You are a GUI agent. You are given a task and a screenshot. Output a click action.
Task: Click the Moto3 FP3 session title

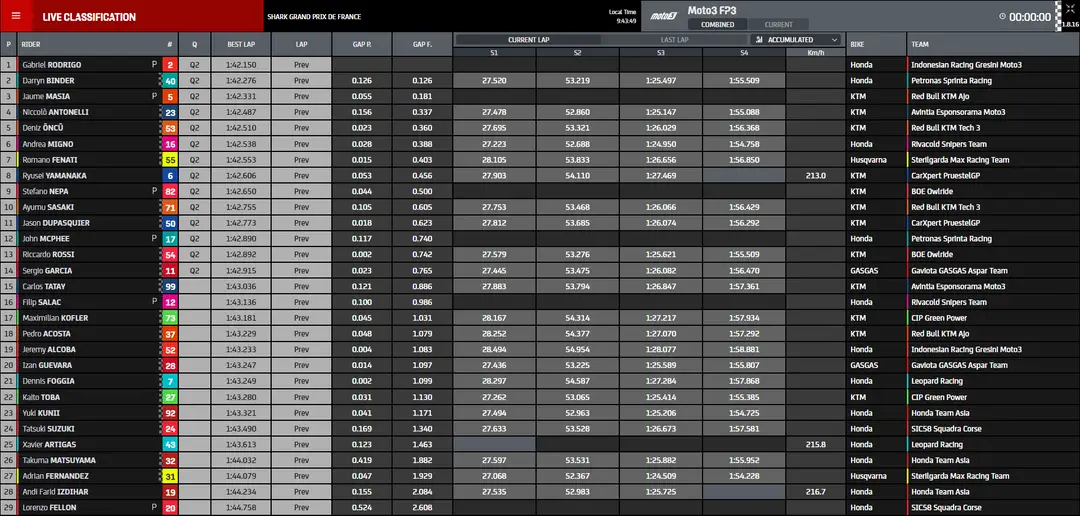(711, 10)
